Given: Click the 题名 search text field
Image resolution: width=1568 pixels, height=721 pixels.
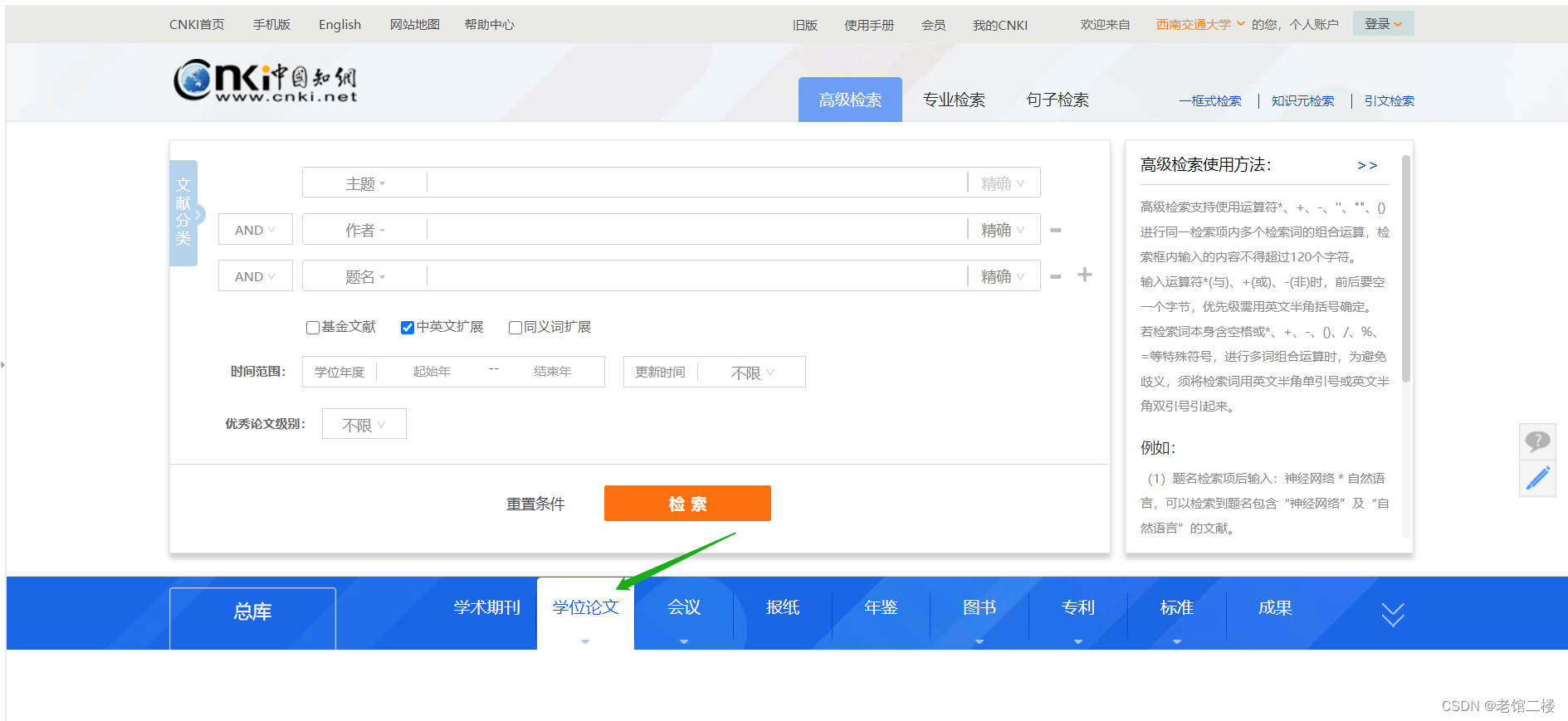Looking at the screenshot, I should coord(697,276).
